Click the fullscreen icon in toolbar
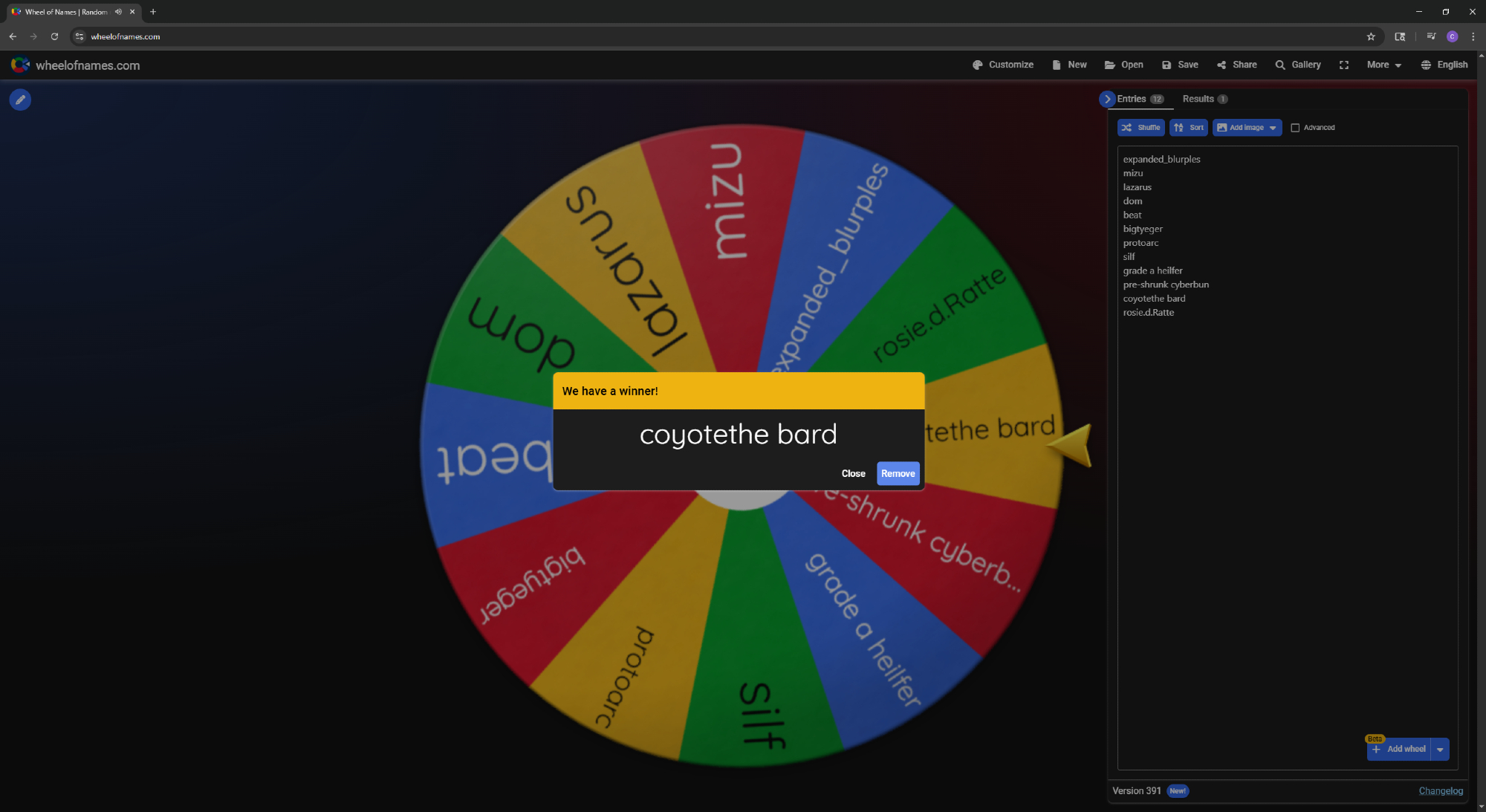The width and height of the screenshot is (1486, 812). [x=1343, y=65]
